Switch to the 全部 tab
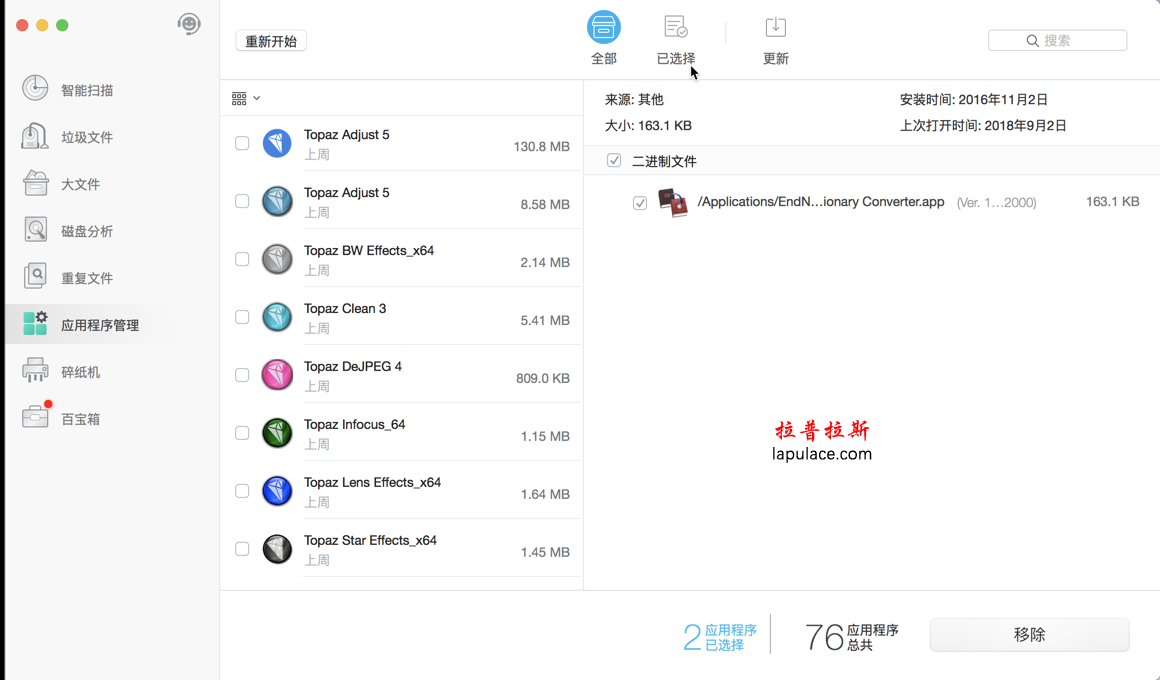Image resolution: width=1160 pixels, height=680 pixels. [x=604, y=38]
